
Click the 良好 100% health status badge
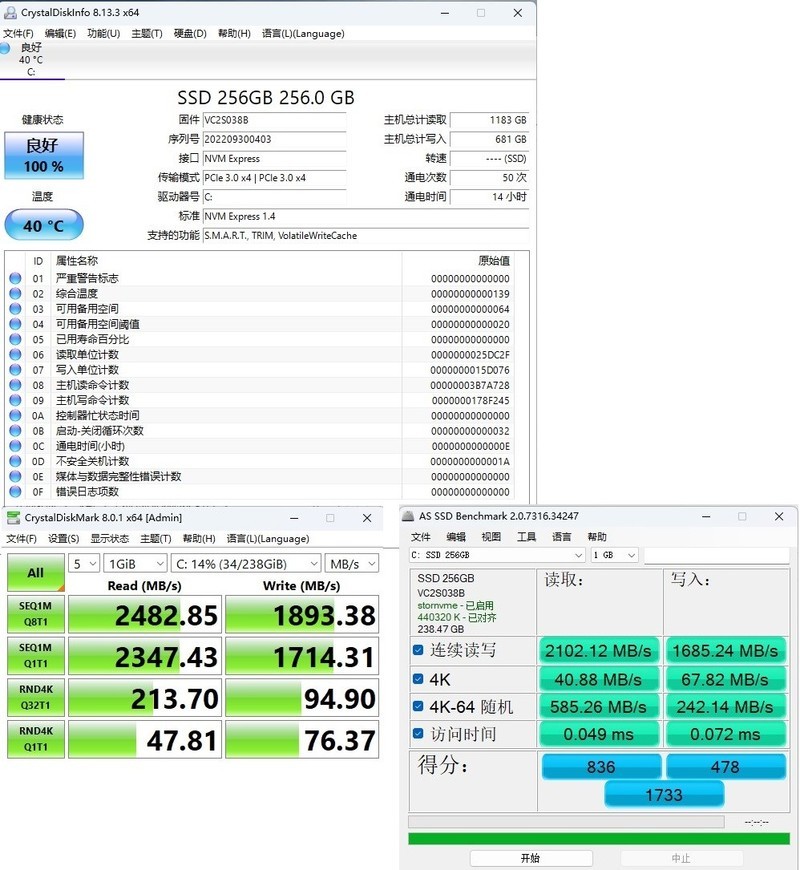coord(43,155)
